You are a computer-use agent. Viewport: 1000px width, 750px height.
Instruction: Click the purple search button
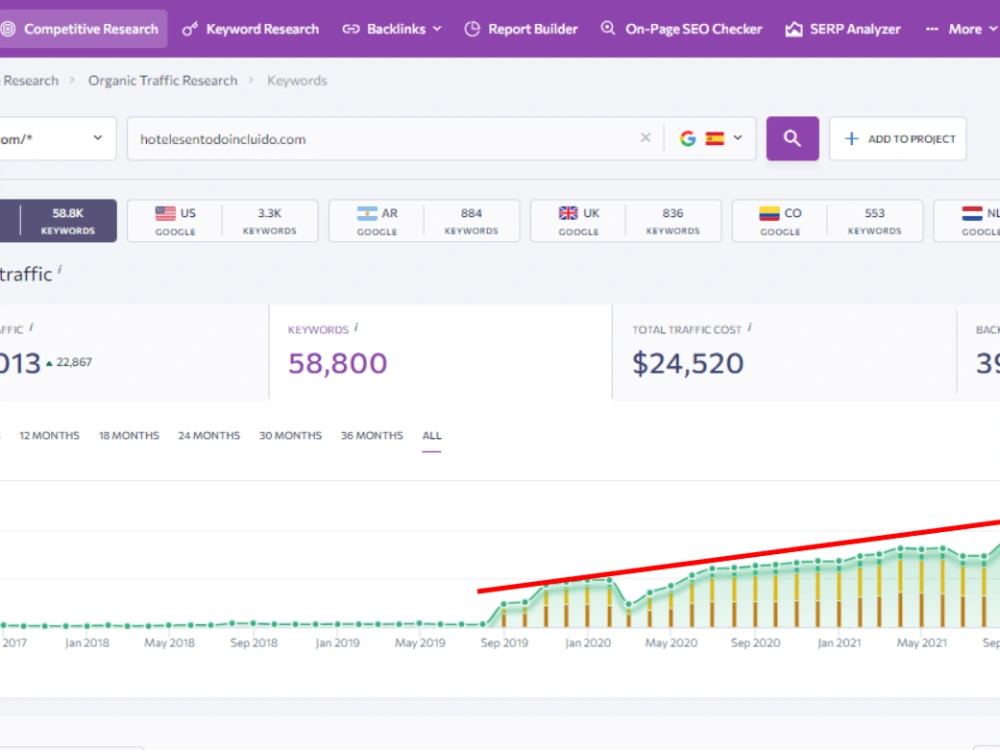[793, 138]
